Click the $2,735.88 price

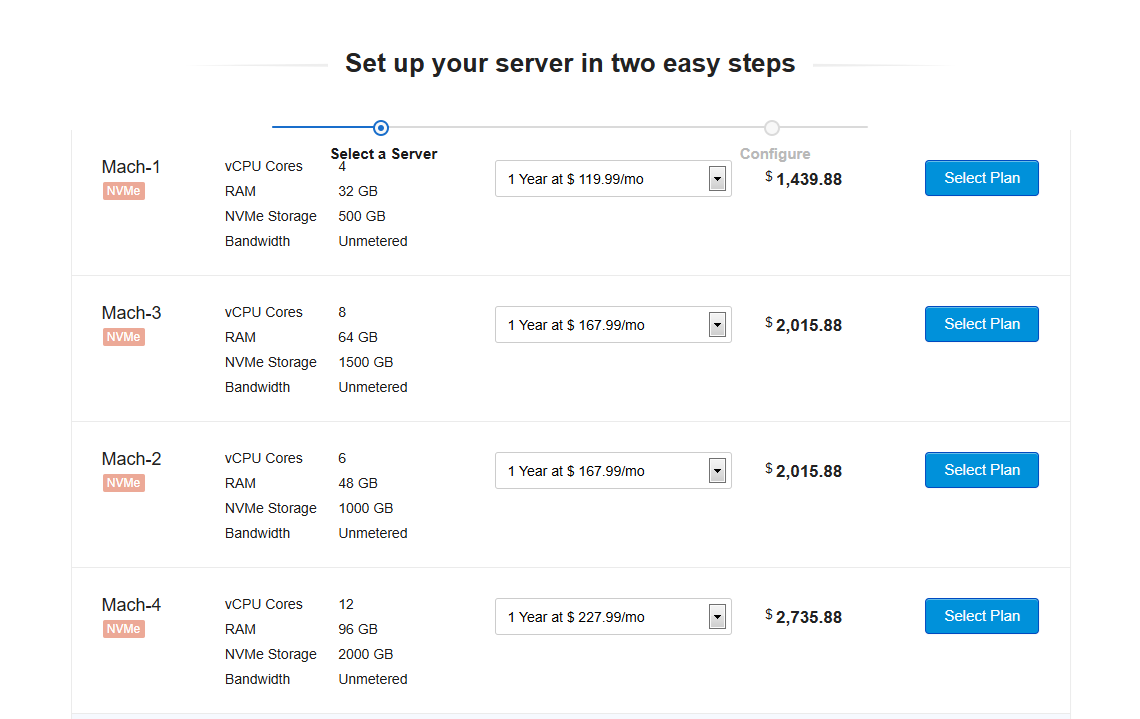[x=803, y=617]
